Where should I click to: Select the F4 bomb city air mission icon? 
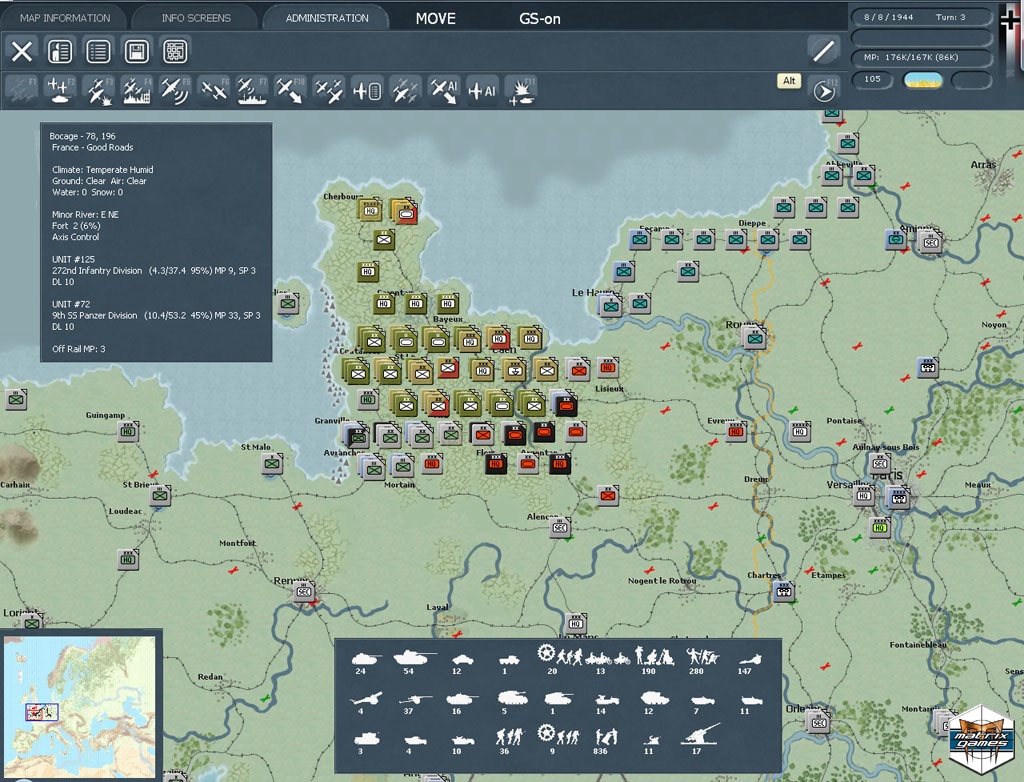[x=136, y=90]
